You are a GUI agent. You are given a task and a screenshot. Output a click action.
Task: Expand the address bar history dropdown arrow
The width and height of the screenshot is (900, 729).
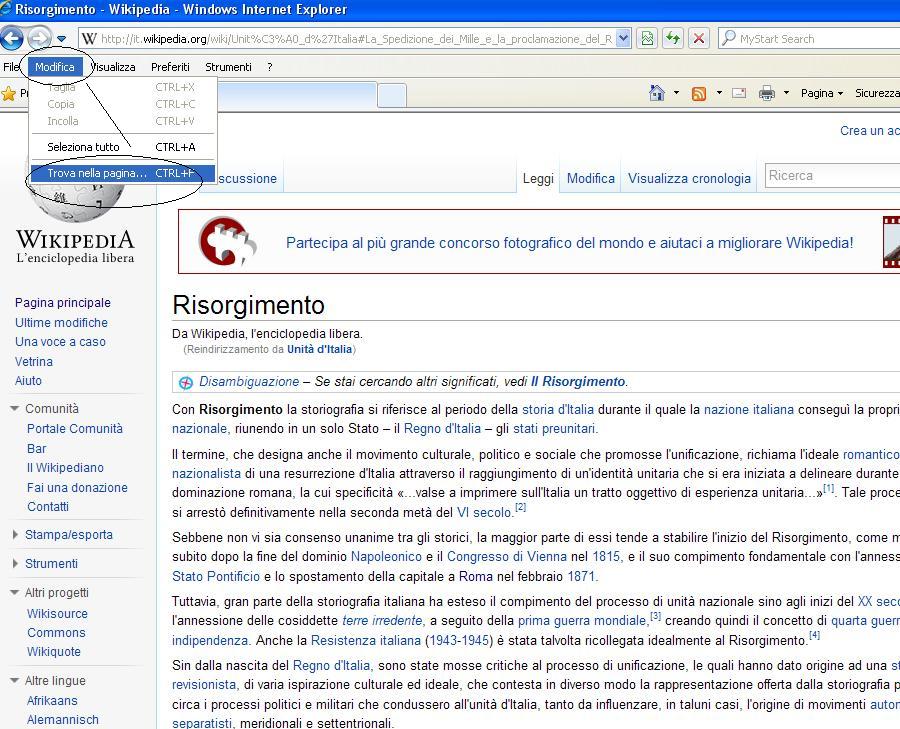(x=623, y=38)
